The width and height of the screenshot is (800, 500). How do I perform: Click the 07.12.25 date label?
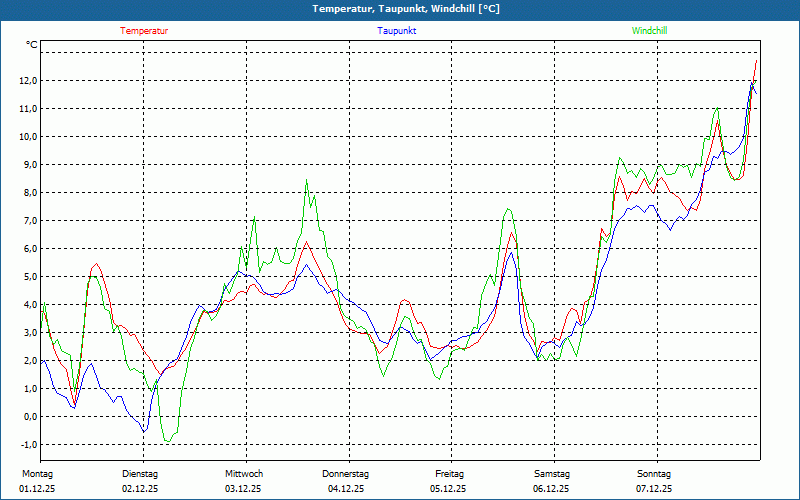(654, 489)
